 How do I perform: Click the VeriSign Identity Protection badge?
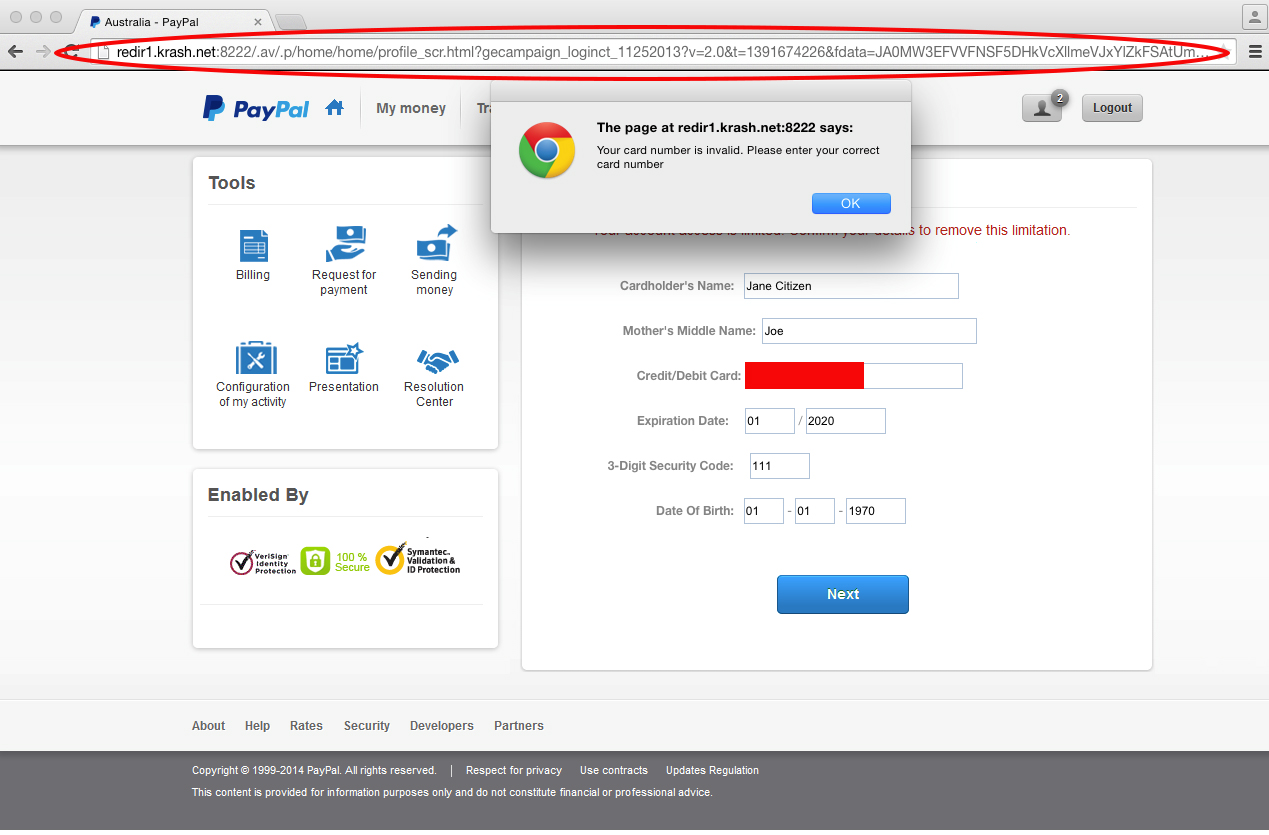262,562
